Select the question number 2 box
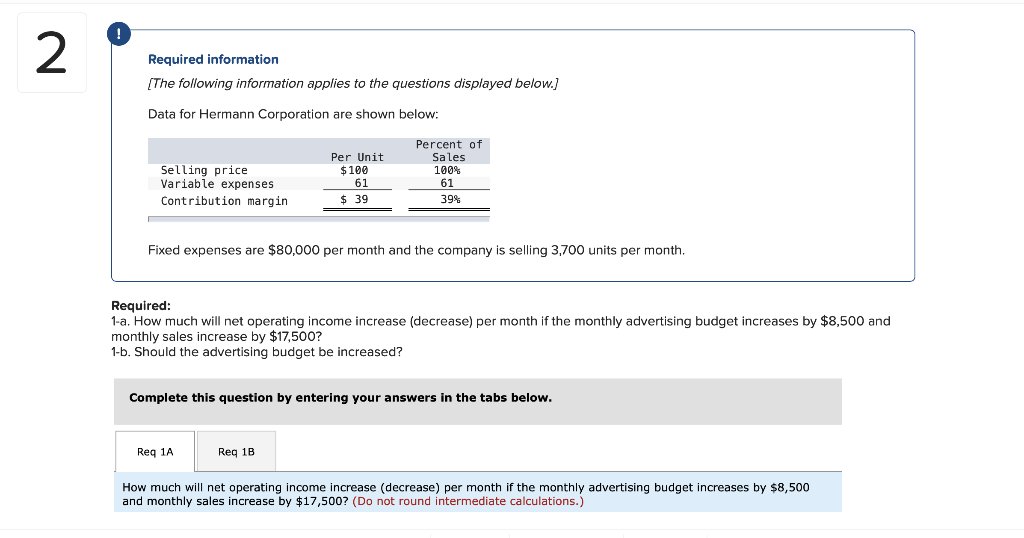1024x538 pixels. click(52, 53)
